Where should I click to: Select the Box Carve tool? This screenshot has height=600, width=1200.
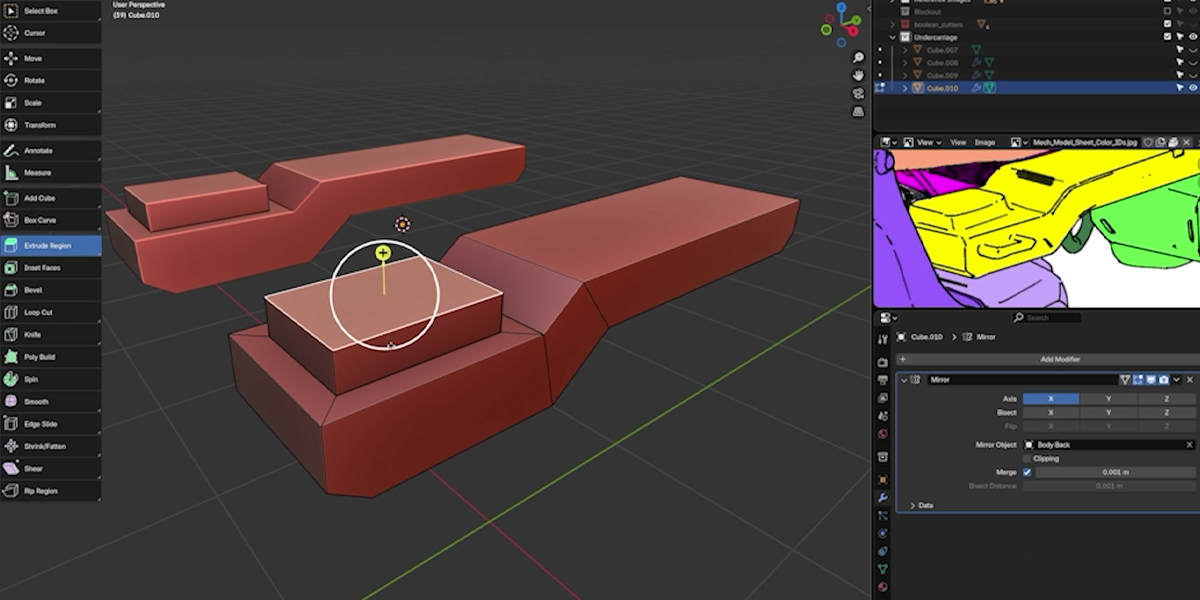tap(50, 220)
